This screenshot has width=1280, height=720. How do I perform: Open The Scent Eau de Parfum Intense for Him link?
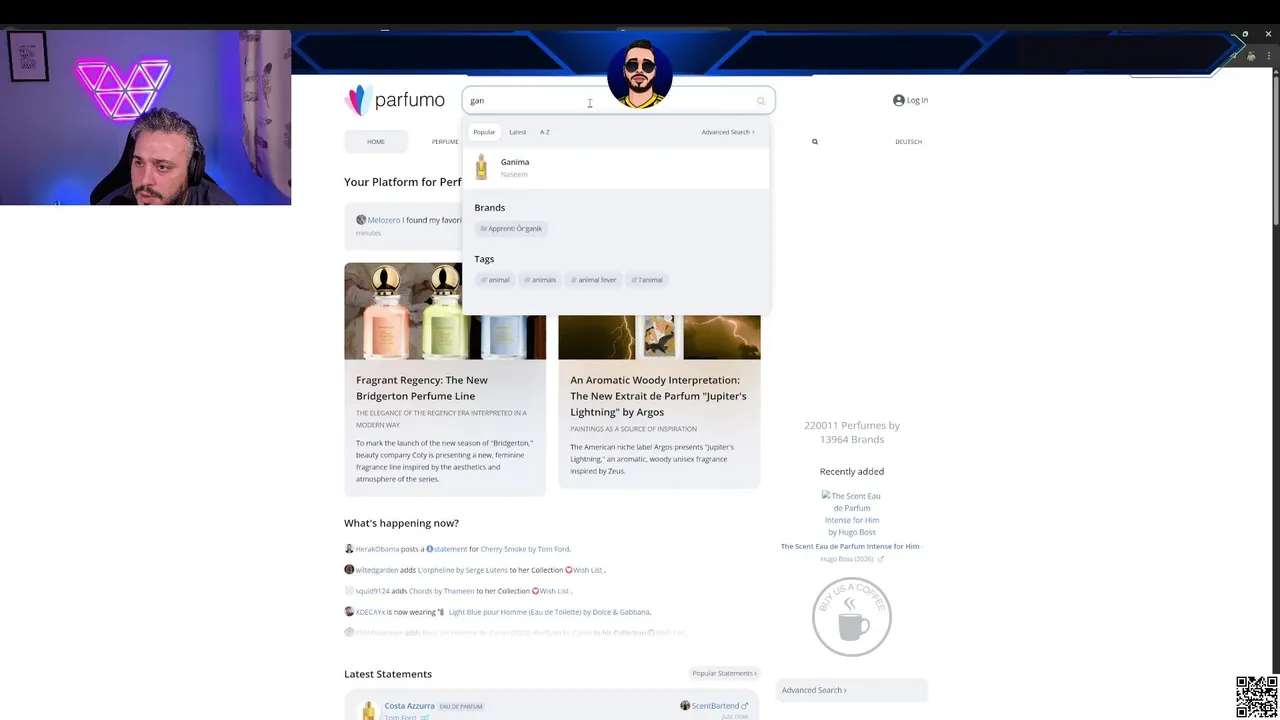point(850,546)
